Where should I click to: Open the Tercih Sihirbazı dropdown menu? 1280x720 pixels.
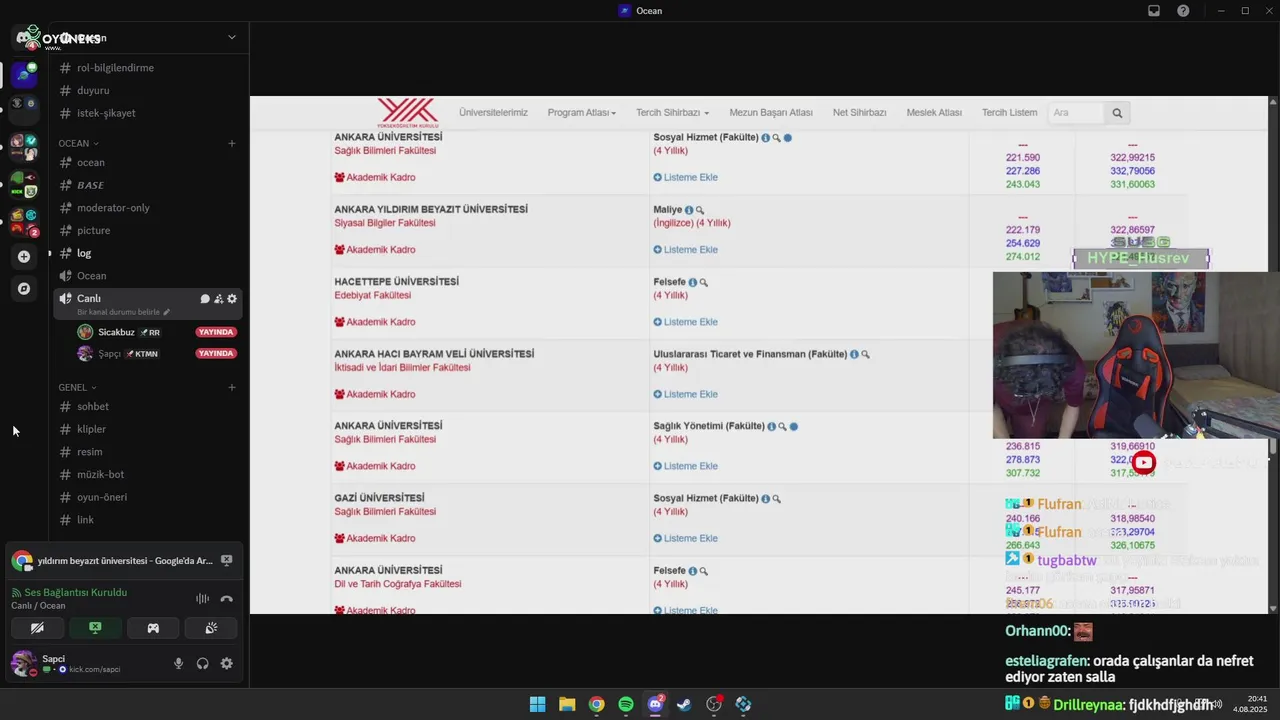pyautogui.click(x=672, y=113)
